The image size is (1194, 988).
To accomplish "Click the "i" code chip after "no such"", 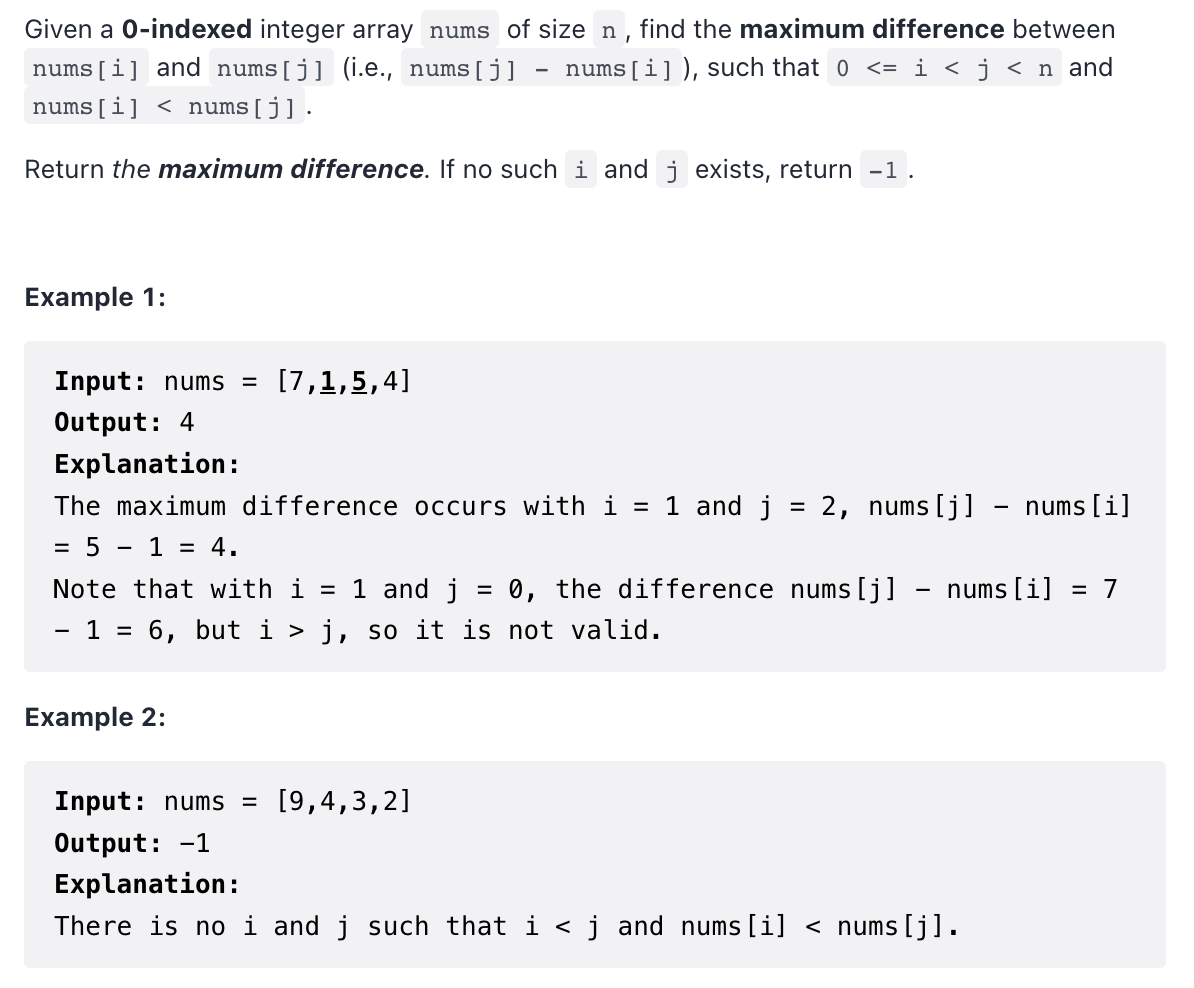I will 580,169.
